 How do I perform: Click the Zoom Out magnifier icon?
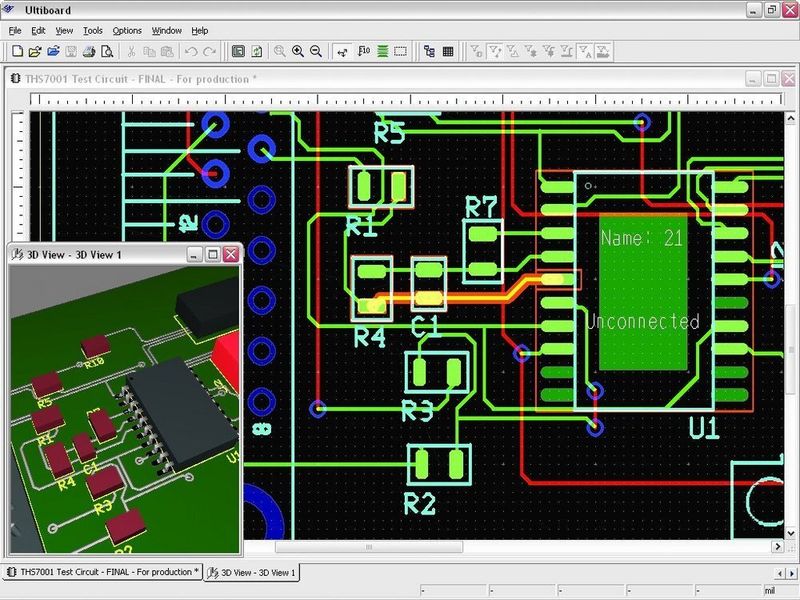pyautogui.click(x=316, y=51)
